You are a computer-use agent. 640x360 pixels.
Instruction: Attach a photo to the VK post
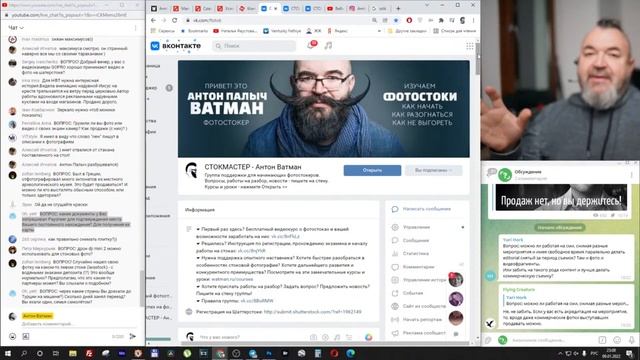pos(313,337)
